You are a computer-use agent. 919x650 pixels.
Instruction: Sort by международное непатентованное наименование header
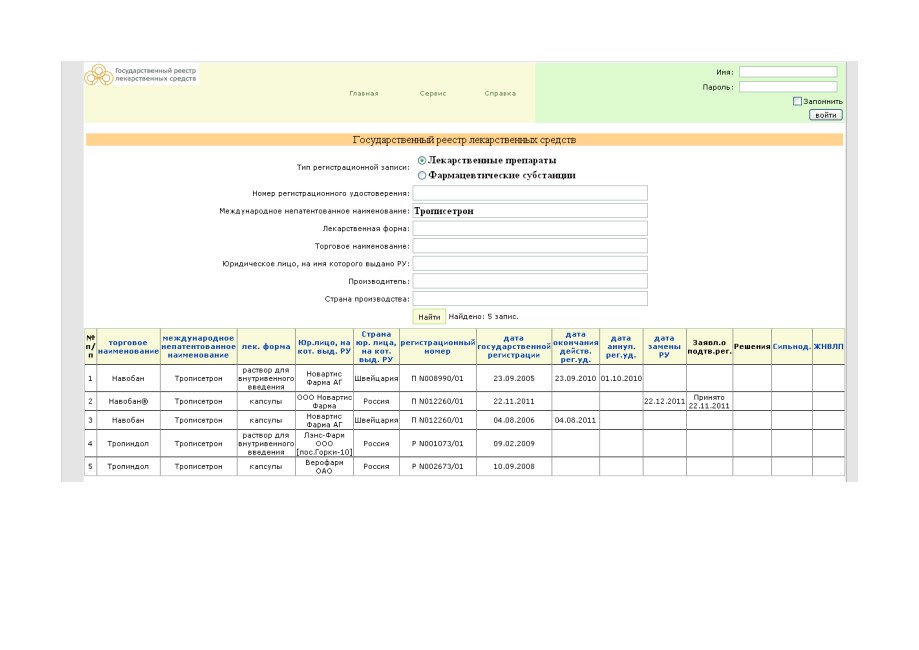[x=198, y=347]
